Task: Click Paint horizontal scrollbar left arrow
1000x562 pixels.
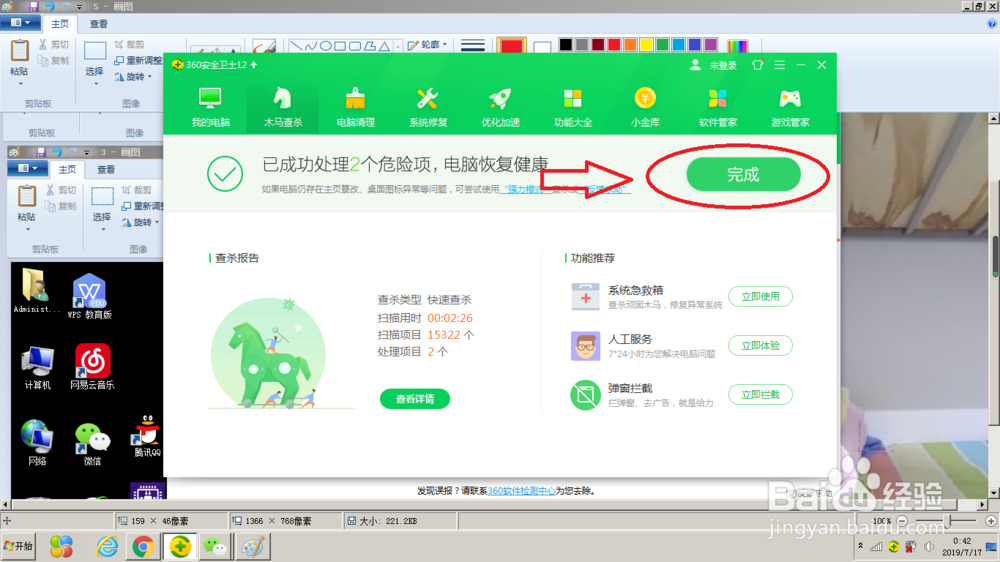Action: coord(6,505)
